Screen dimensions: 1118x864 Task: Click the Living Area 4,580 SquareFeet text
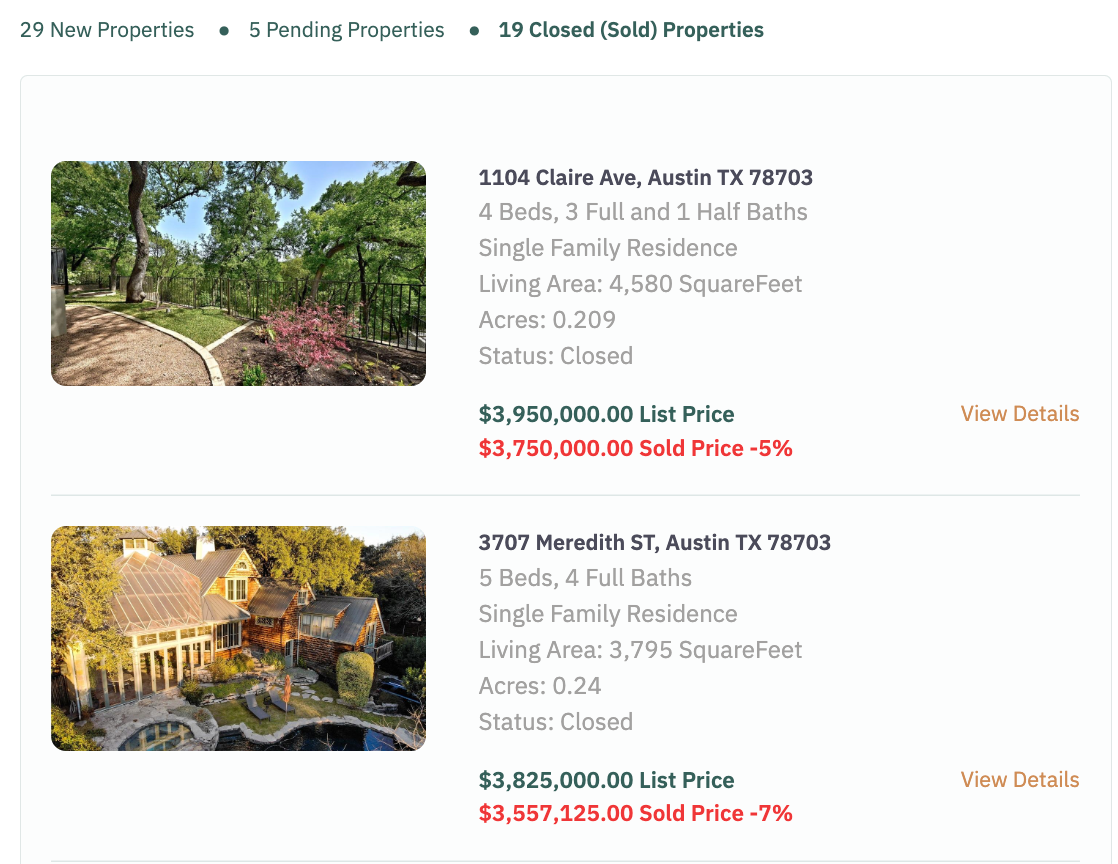tap(640, 284)
